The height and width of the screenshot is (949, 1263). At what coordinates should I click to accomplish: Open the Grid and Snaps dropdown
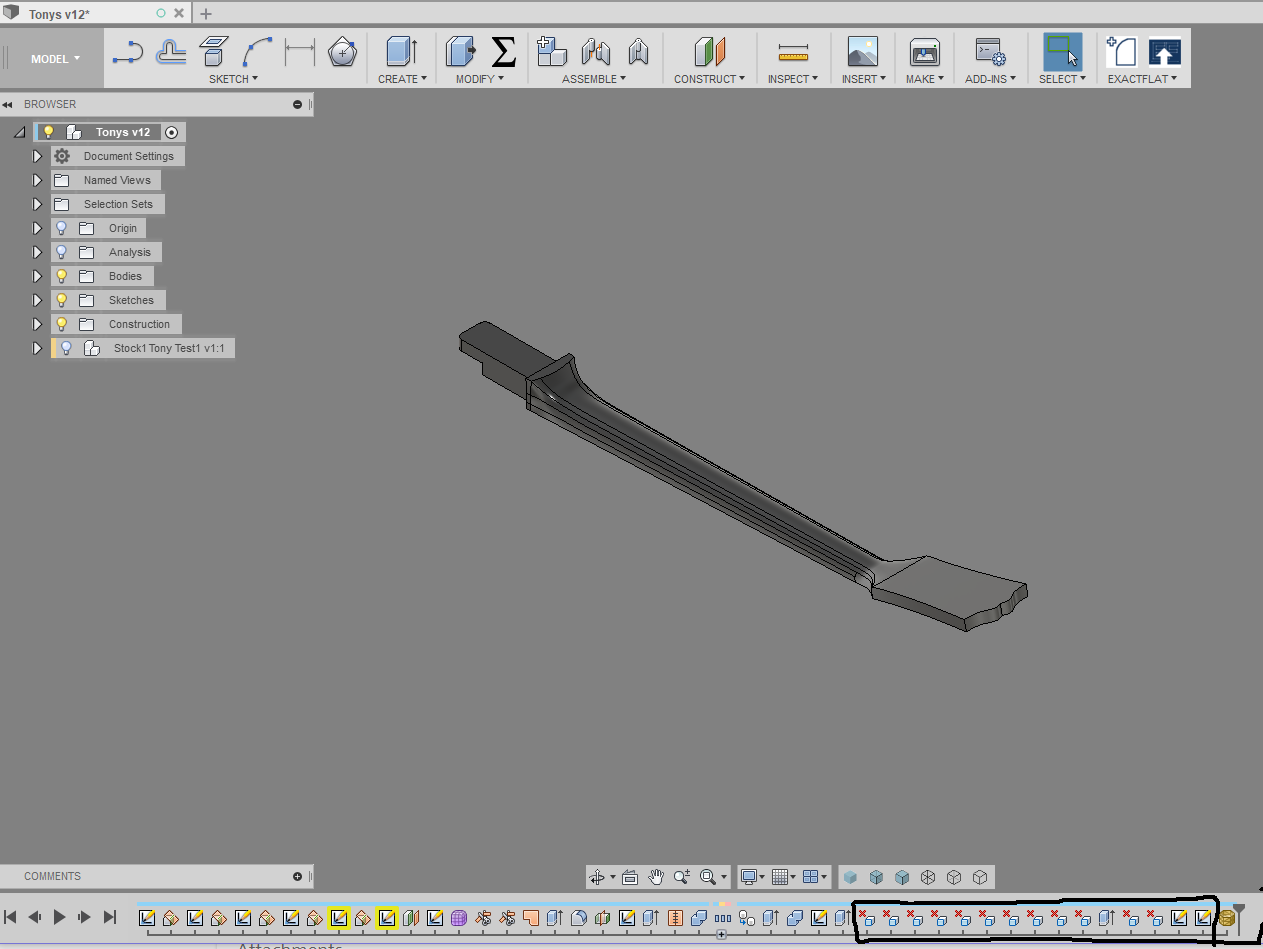click(783, 877)
